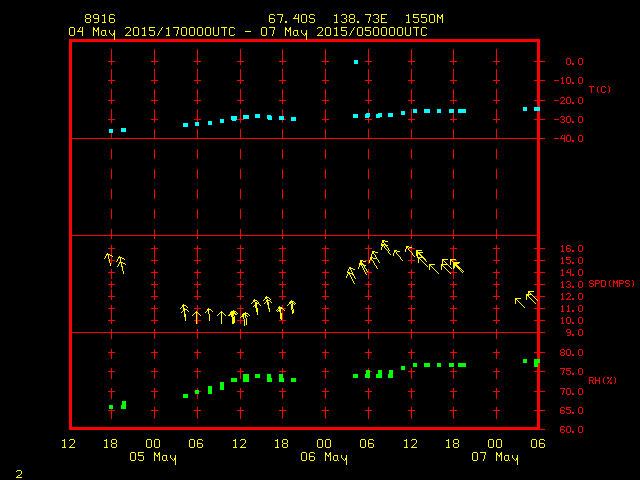Click the red wind arrow in the speed panel
The image size is (640, 480).
pos(281,313)
